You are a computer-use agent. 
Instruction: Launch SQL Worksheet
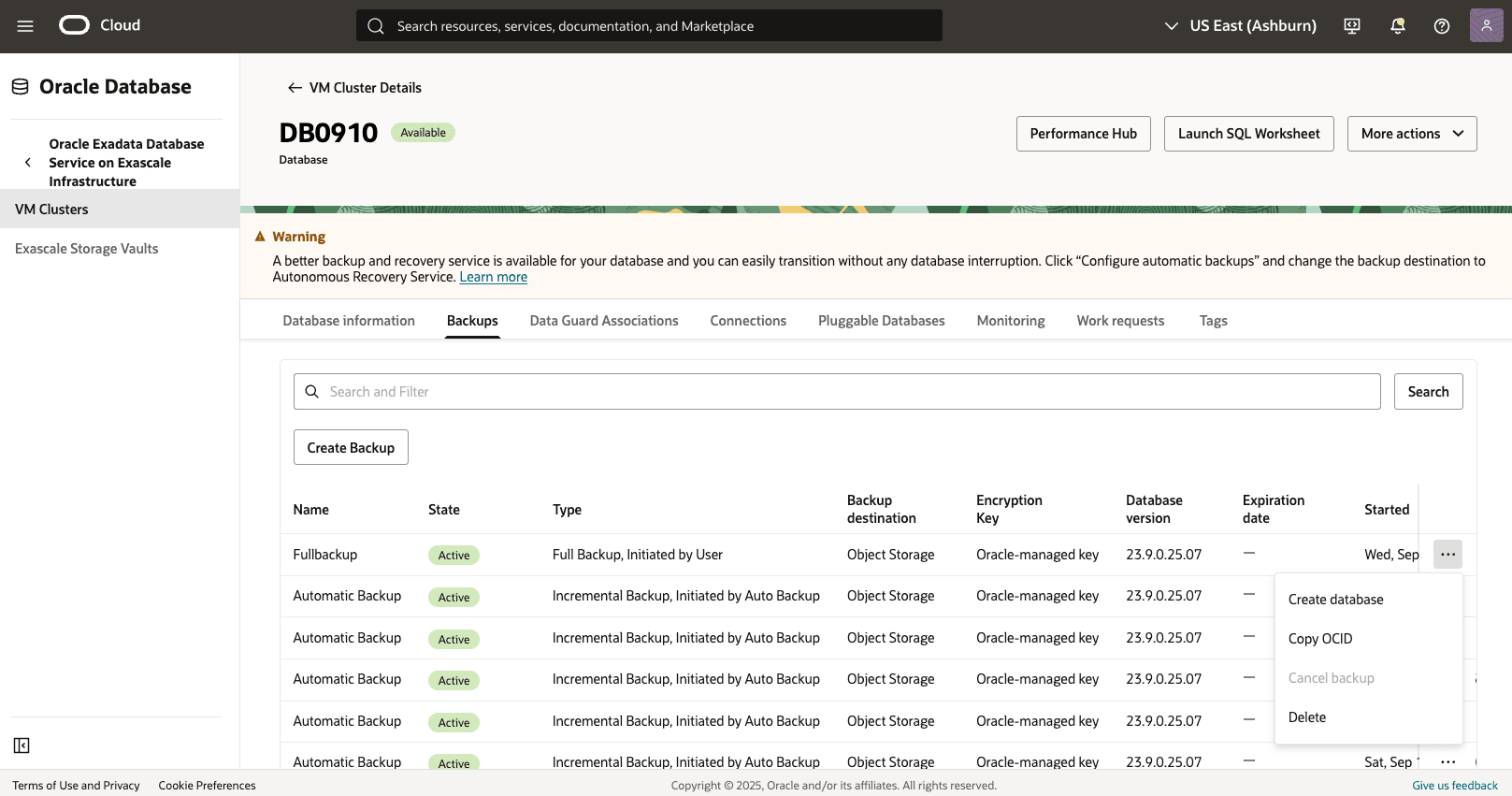(x=1249, y=134)
